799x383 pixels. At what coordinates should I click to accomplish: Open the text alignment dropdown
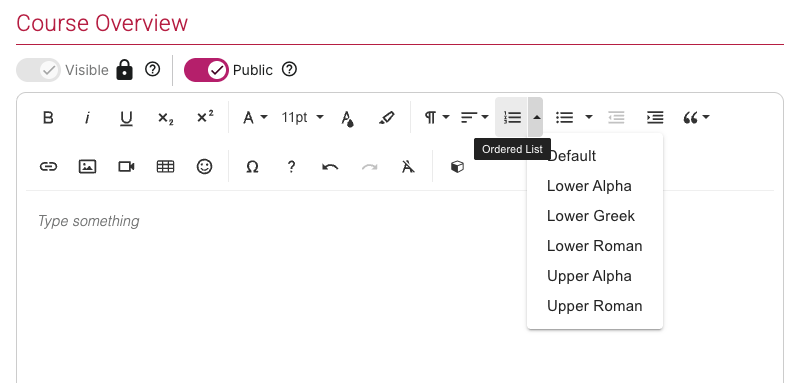(474, 118)
